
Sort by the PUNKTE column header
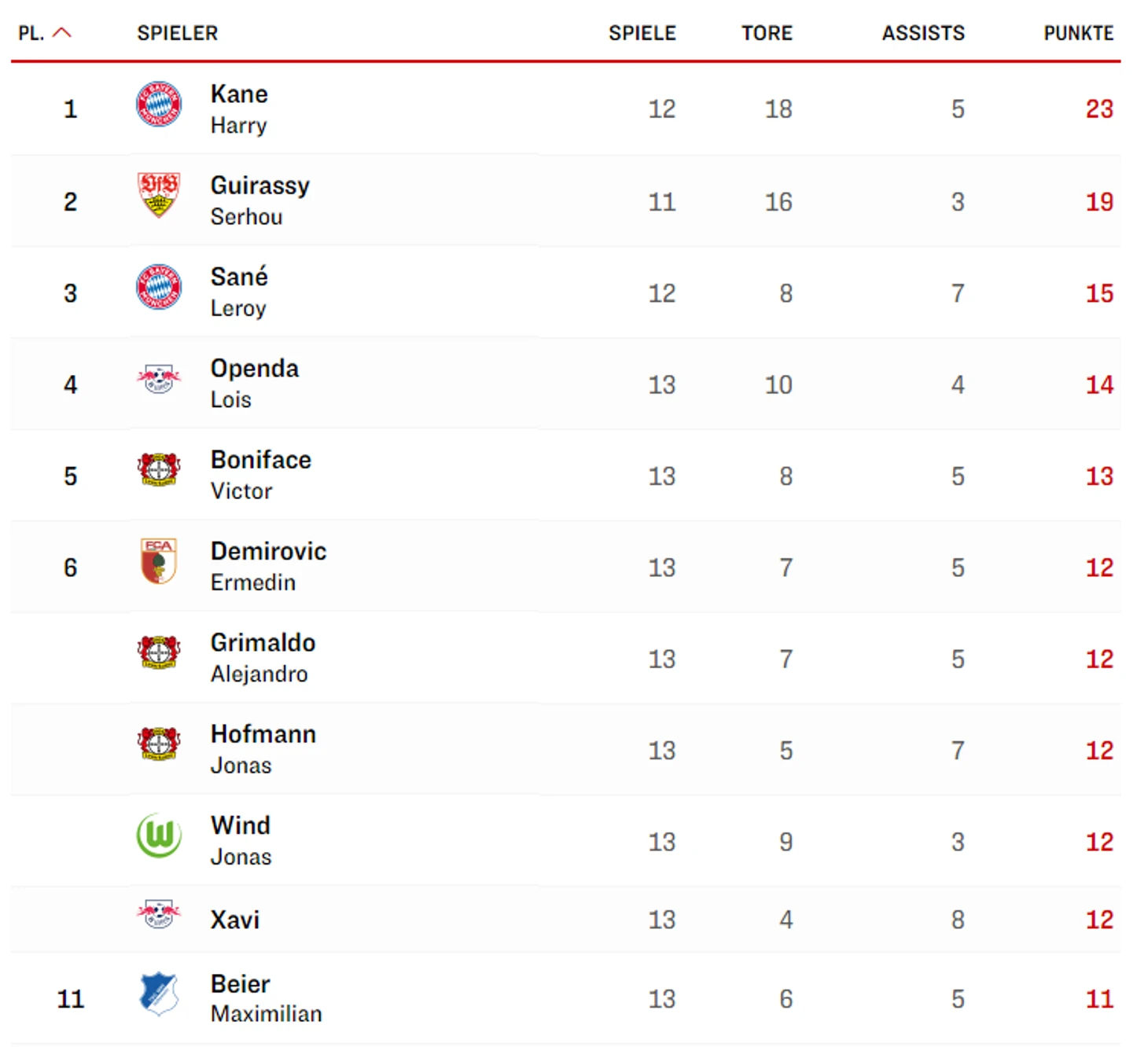[1078, 34]
